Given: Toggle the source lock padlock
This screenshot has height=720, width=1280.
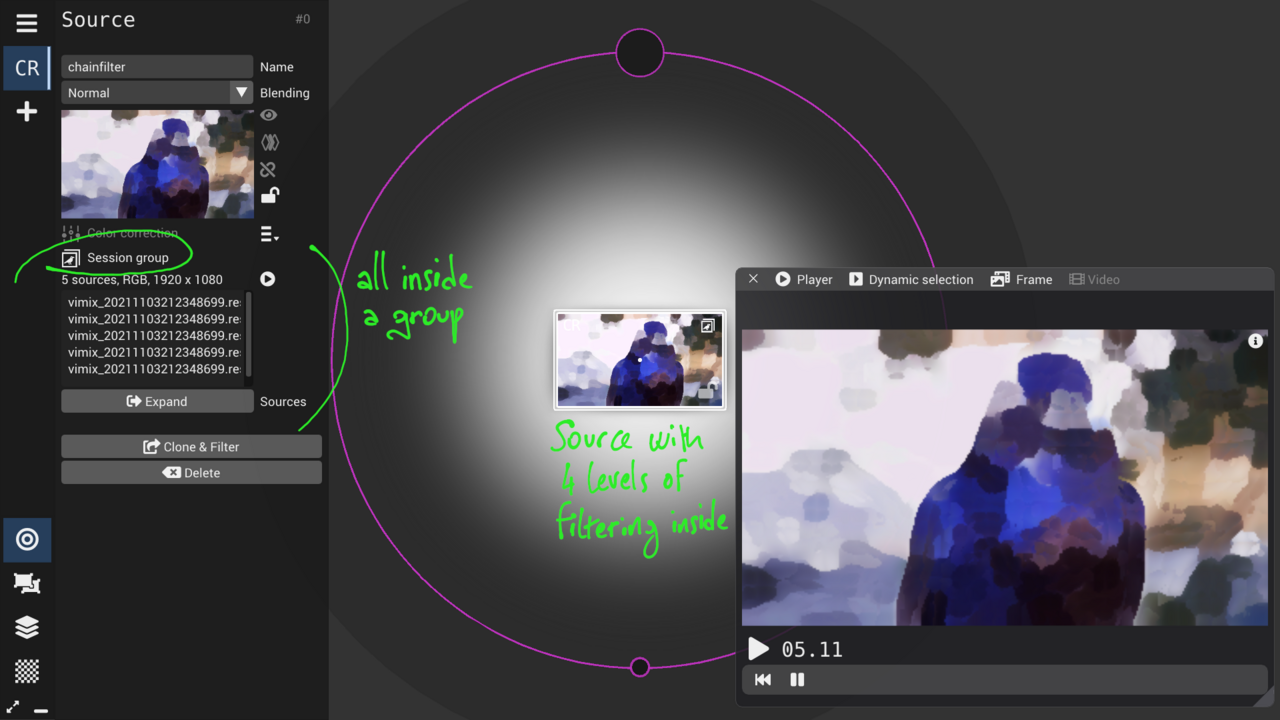Looking at the screenshot, I should tap(269, 195).
